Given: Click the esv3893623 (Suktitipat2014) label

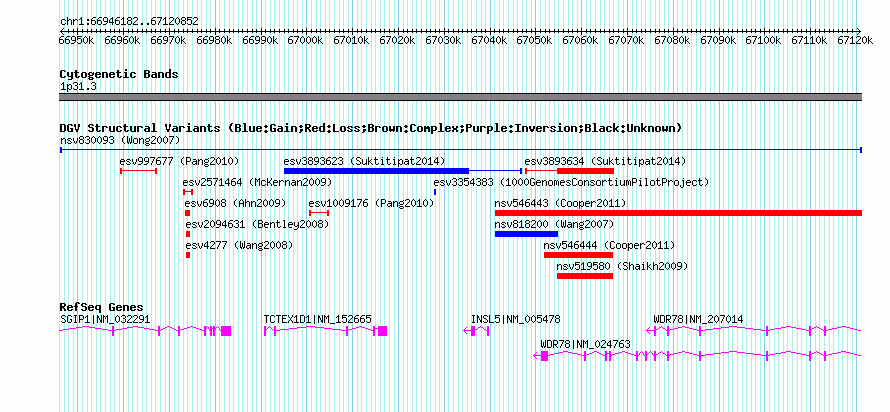Looking at the screenshot, I should (x=364, y=161).
